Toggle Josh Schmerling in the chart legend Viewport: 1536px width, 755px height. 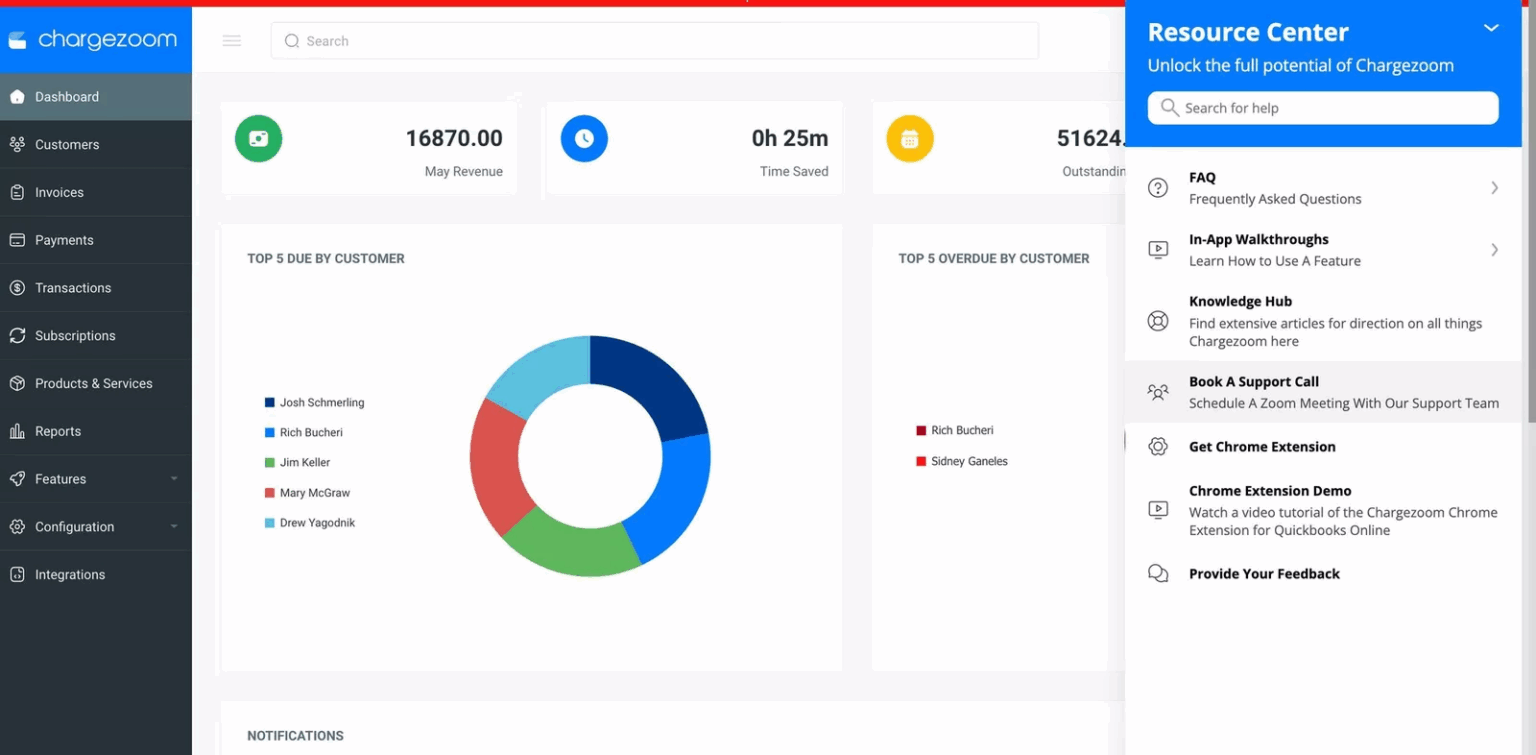[x=313, y=402]
